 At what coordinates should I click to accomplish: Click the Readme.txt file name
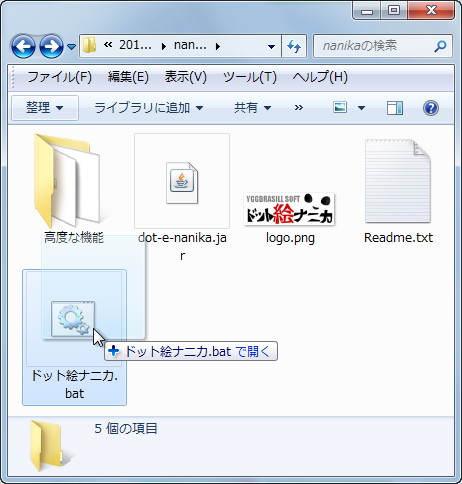pos(398,237)
